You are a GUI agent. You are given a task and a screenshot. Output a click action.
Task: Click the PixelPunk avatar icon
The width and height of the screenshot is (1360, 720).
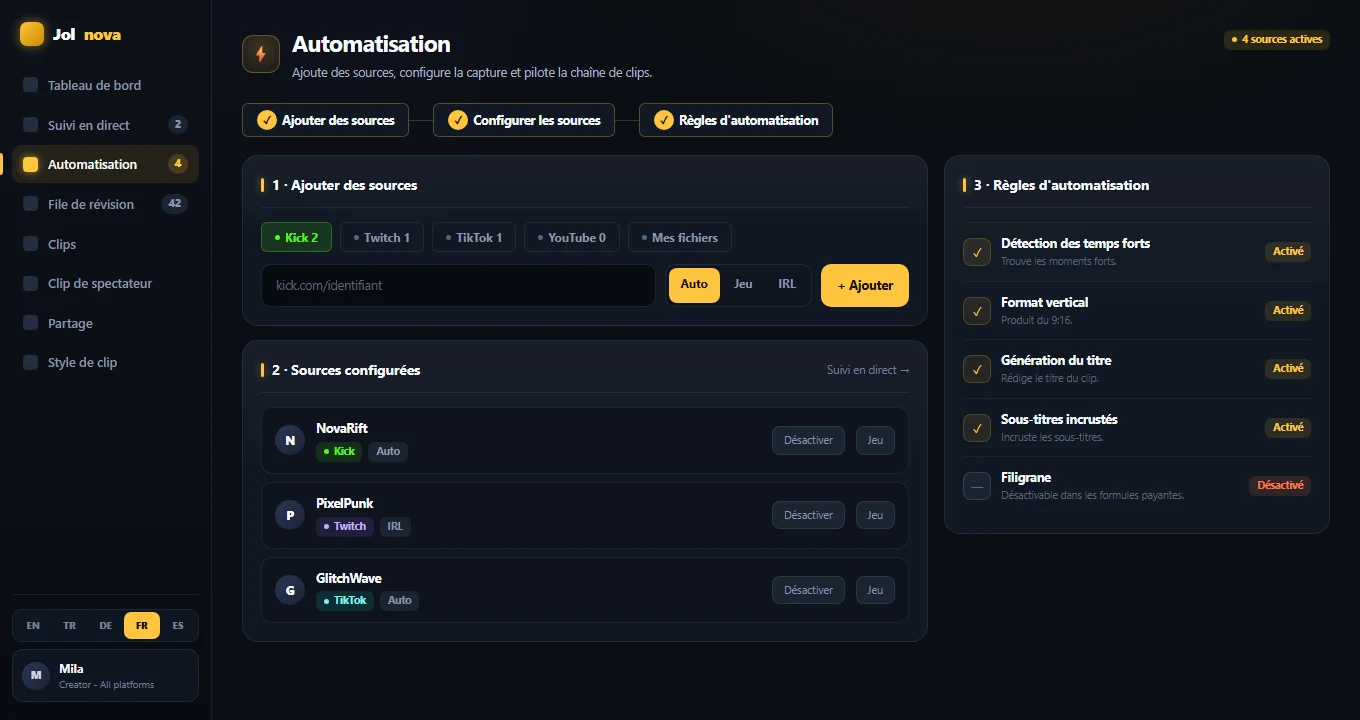pos(290,515)
